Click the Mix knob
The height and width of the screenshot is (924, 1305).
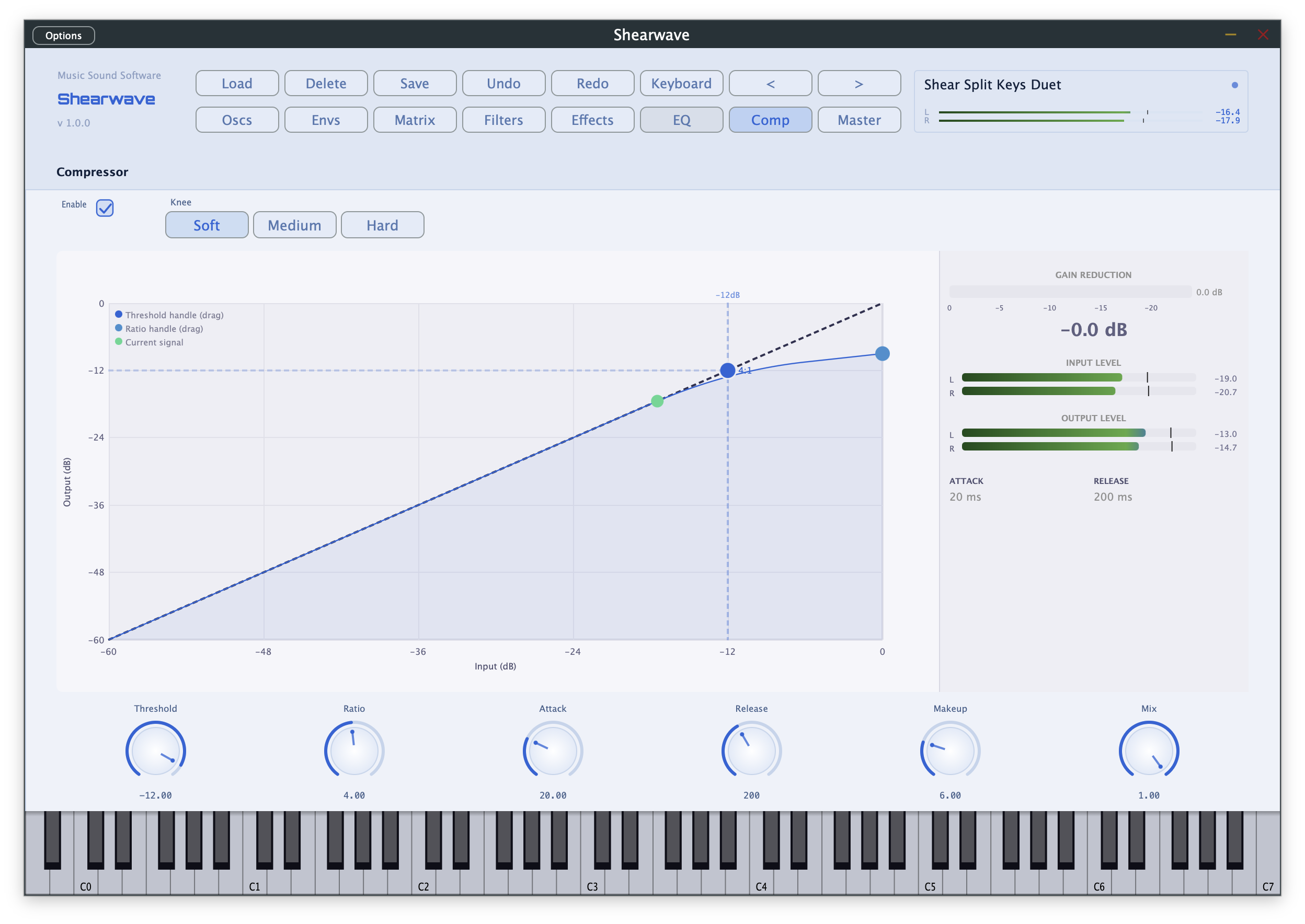pyautogui.click(x=1149, y=750)
